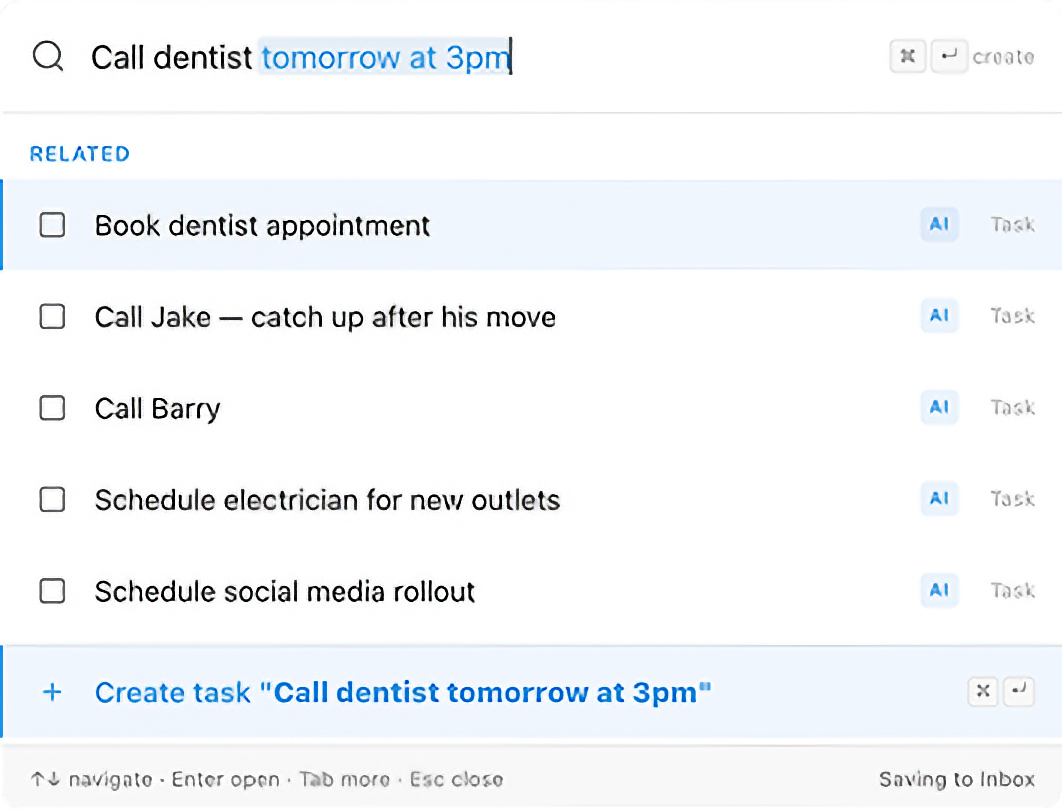This screenshot has width=1062, height=810.
Task: Click the RELATED section header
Action: 79,153
